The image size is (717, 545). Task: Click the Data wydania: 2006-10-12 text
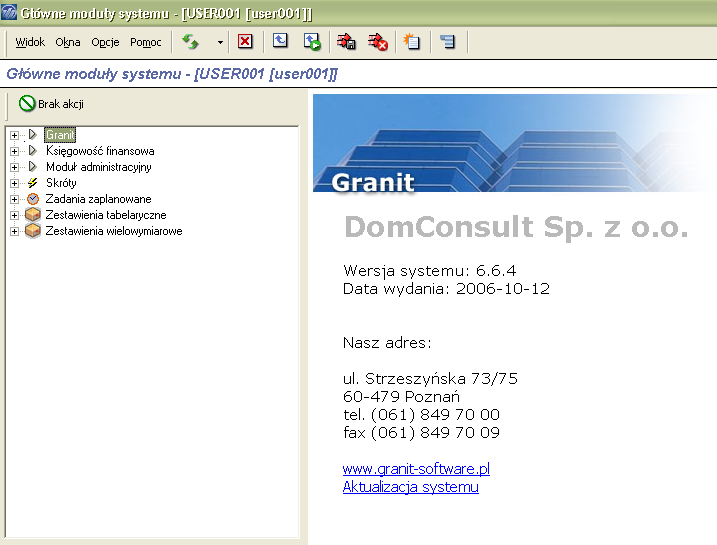pos(446,289)
